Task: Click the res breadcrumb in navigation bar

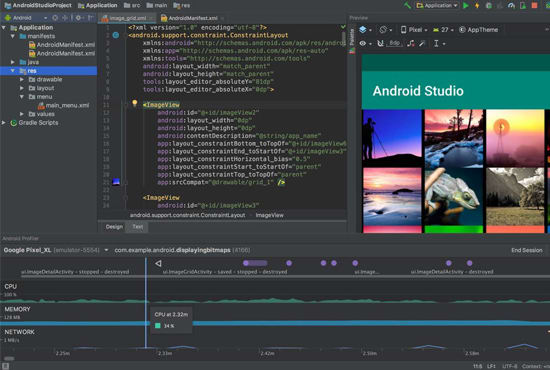Action: (182, 5)
